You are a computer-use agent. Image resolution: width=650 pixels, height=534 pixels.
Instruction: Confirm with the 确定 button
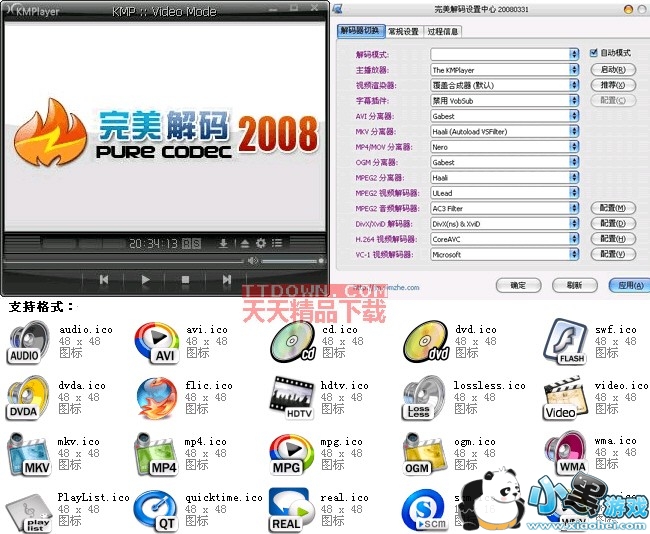coord(518,285)
